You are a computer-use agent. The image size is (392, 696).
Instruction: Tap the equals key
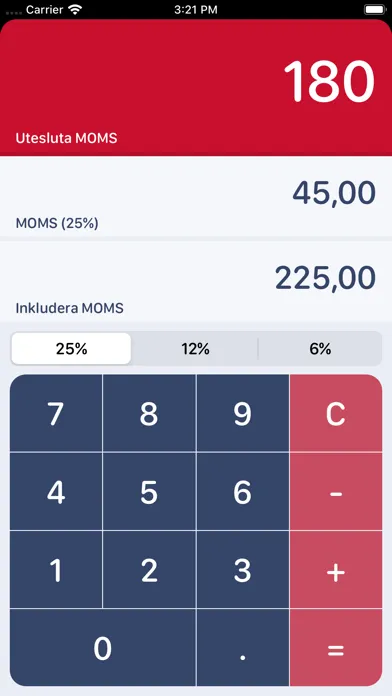[336, 648]
